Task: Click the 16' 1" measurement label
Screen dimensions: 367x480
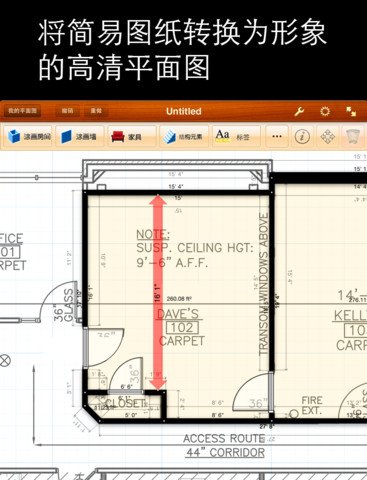Action: pos(157,293)
